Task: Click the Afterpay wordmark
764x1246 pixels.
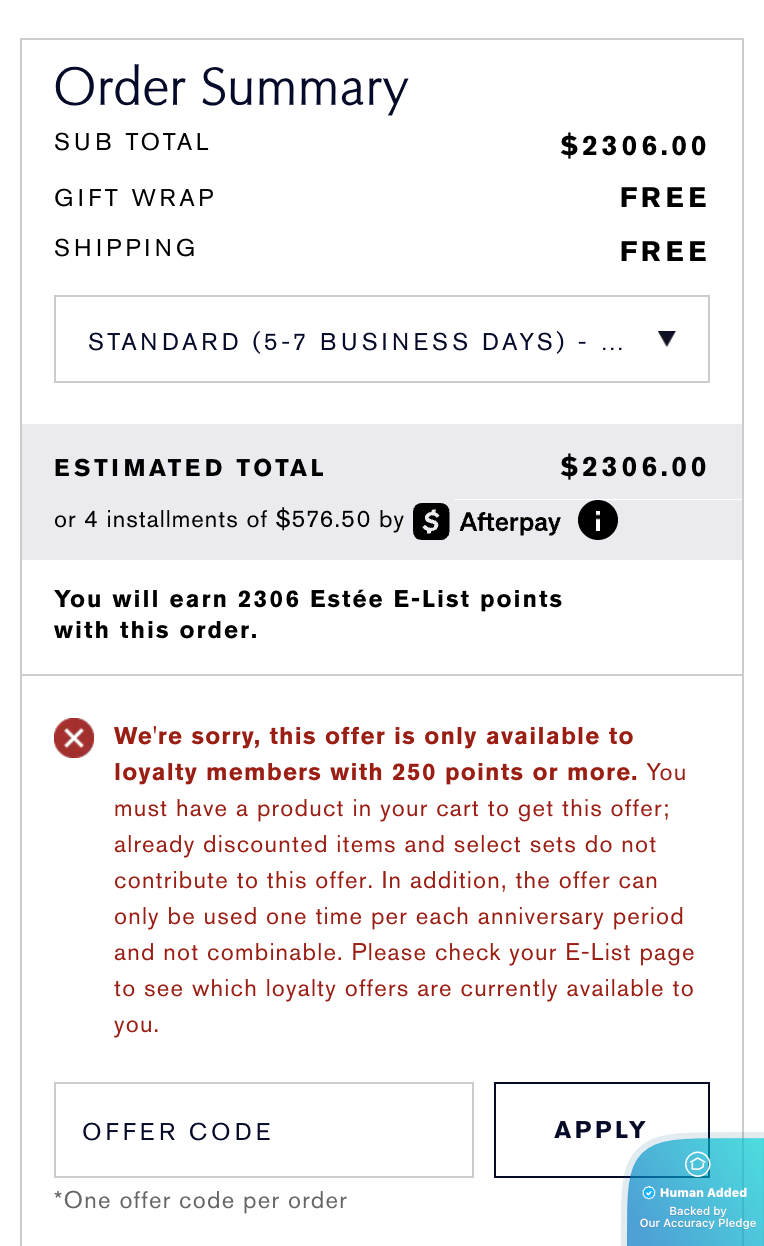Action: pyautogui.click(x=510, y=522)
